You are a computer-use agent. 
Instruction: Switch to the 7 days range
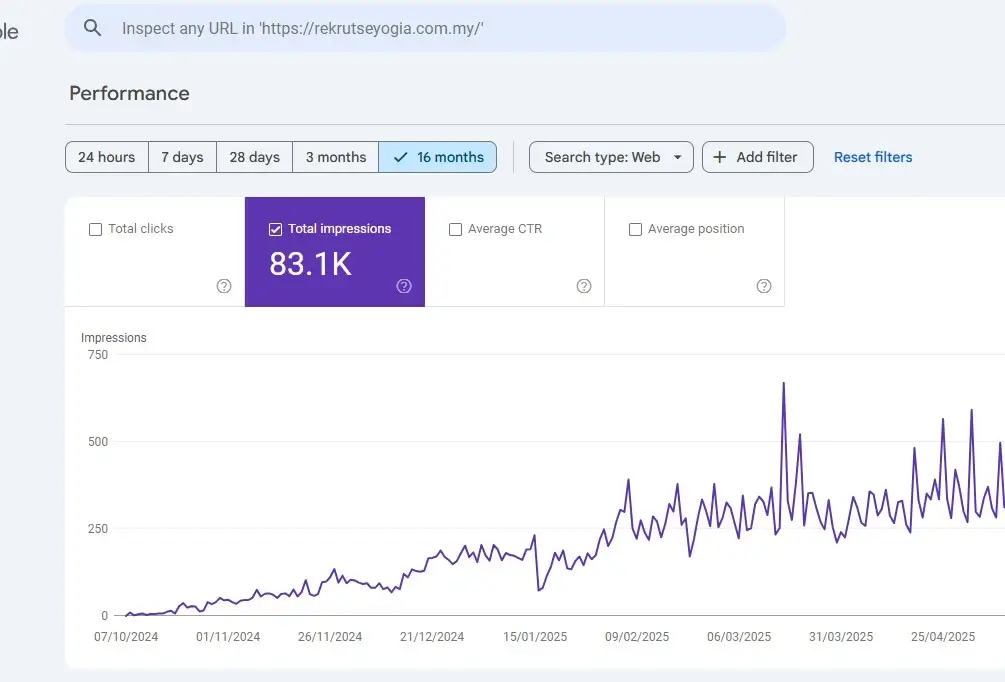pyautogui.click(x=182, y=157)
